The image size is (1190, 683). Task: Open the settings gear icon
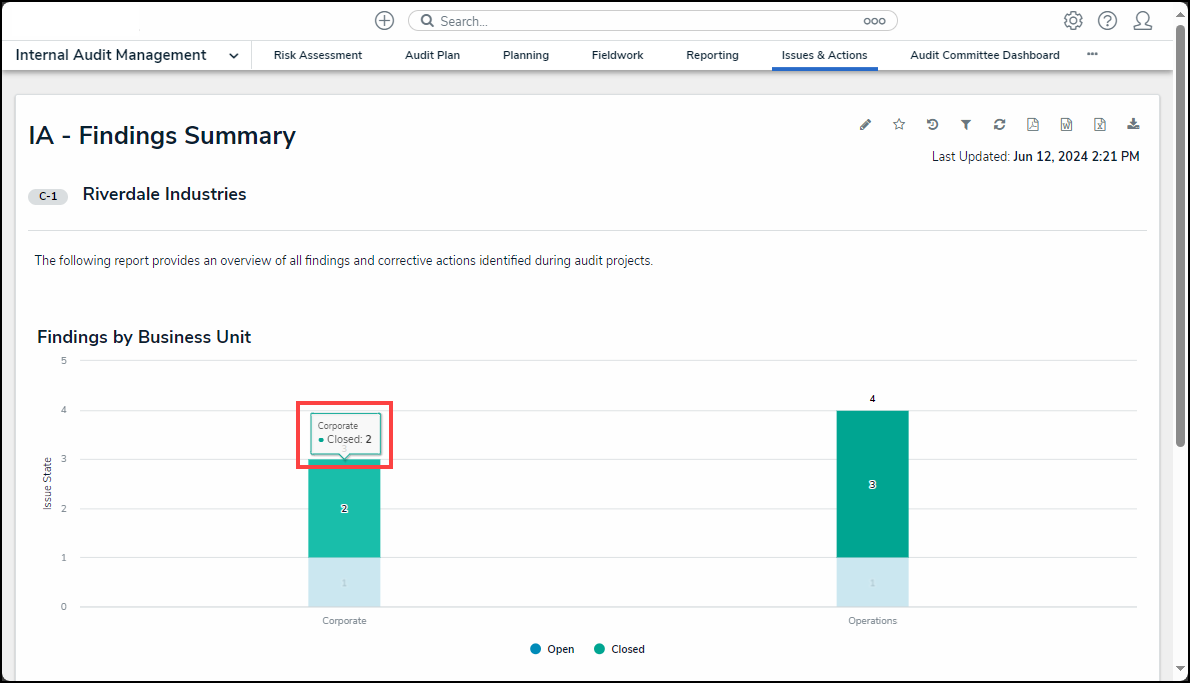1073,21
